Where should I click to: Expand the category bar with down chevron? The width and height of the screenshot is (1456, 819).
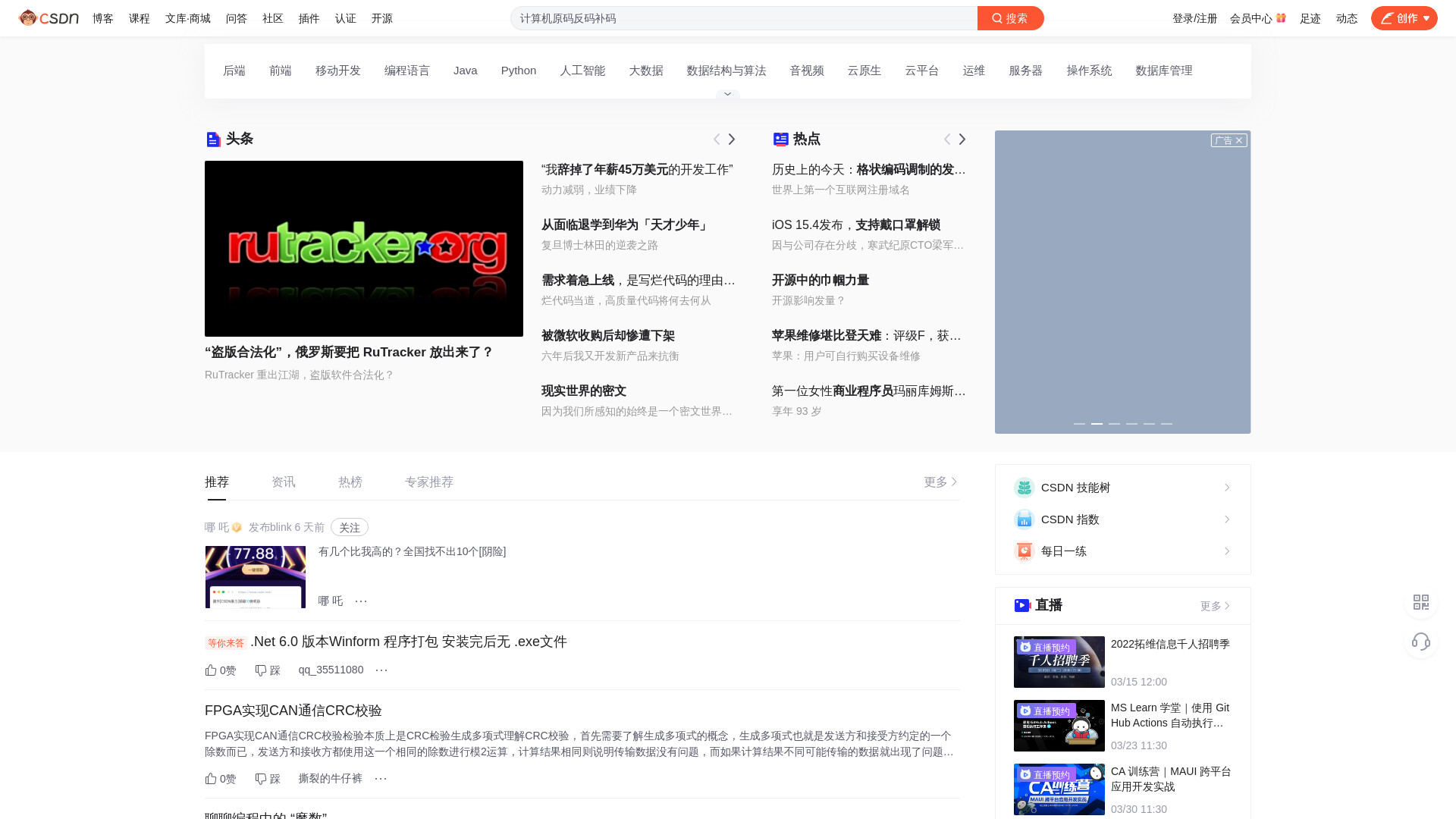[x=728, y=94]
